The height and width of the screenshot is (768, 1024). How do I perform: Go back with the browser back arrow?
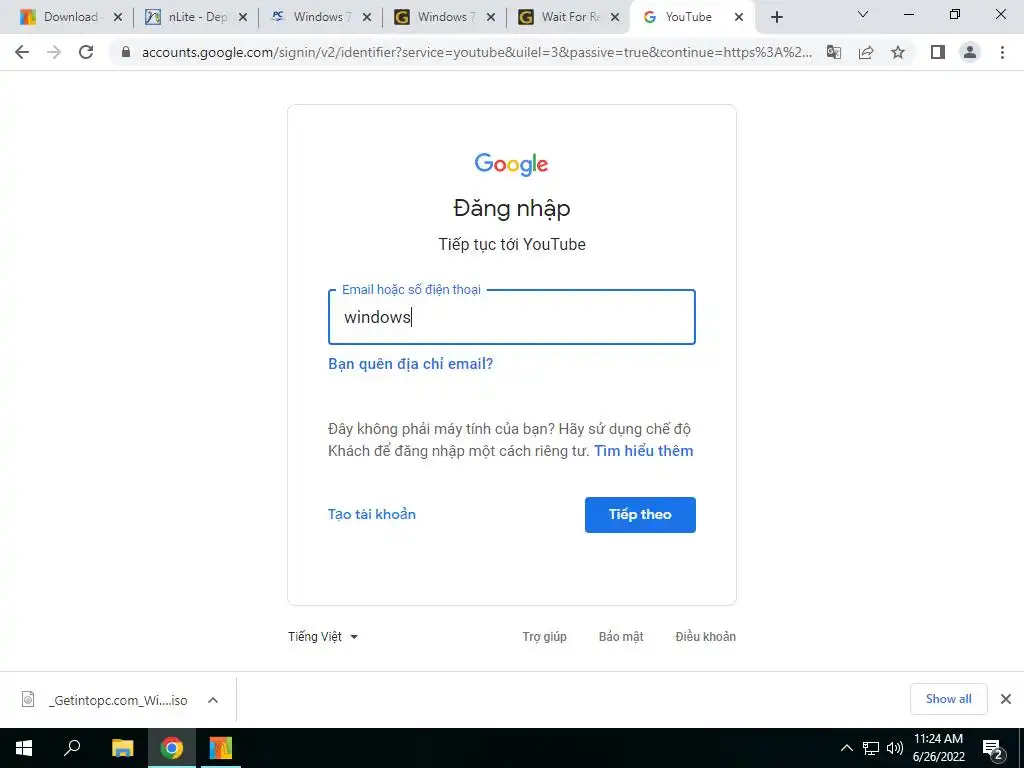coord(22,52)
